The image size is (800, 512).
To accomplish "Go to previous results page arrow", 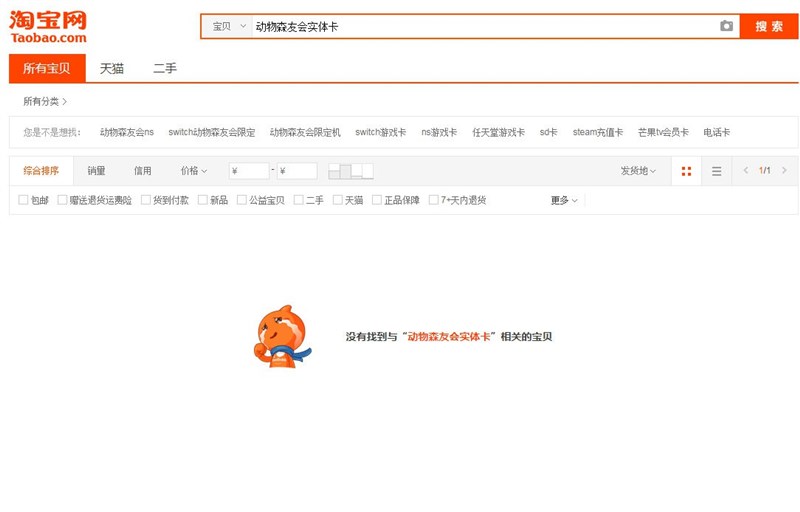I will [x=746, y=170].
